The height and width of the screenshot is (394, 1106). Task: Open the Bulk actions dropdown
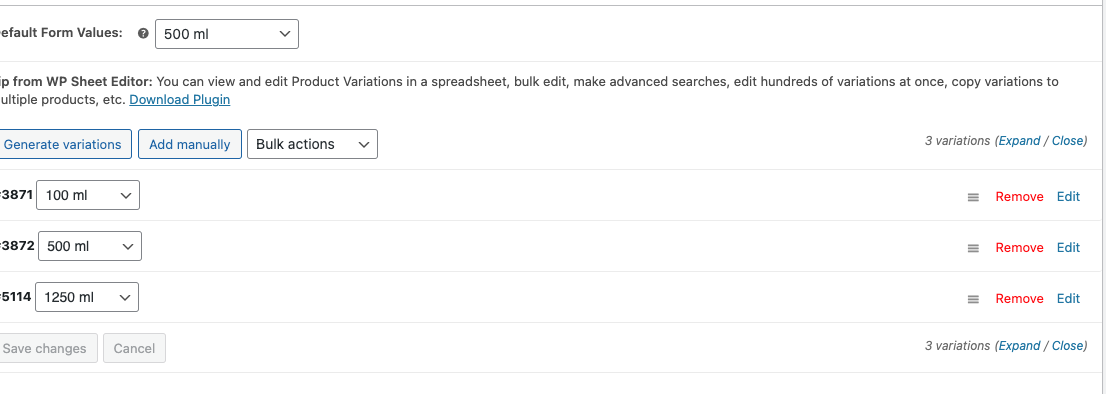pos(312,144)
